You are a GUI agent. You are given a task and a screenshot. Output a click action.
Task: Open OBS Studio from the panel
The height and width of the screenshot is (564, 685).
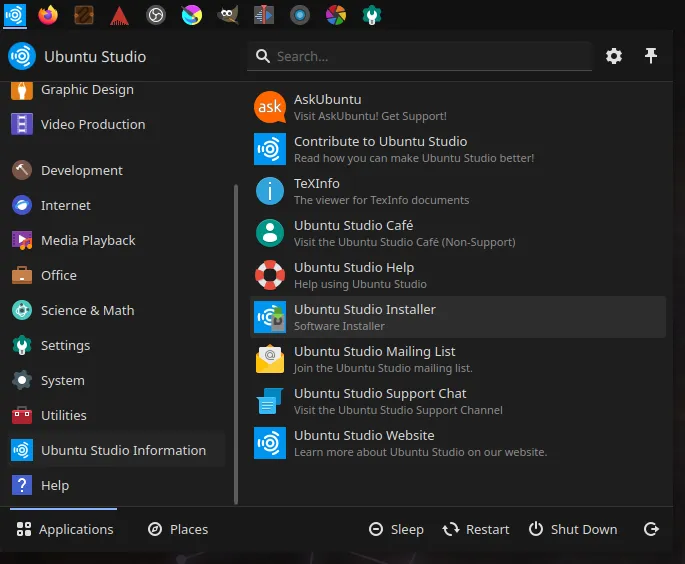point(155,15)
